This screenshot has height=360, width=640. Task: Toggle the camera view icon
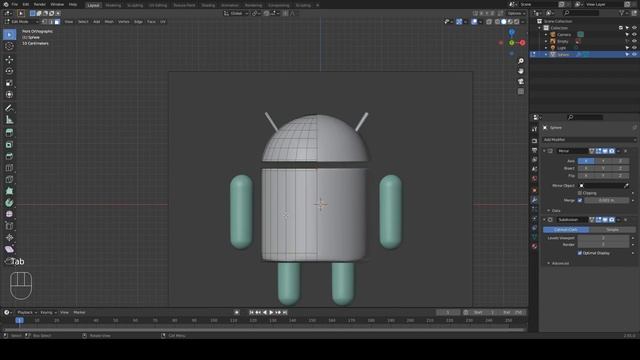click(521, 81)
